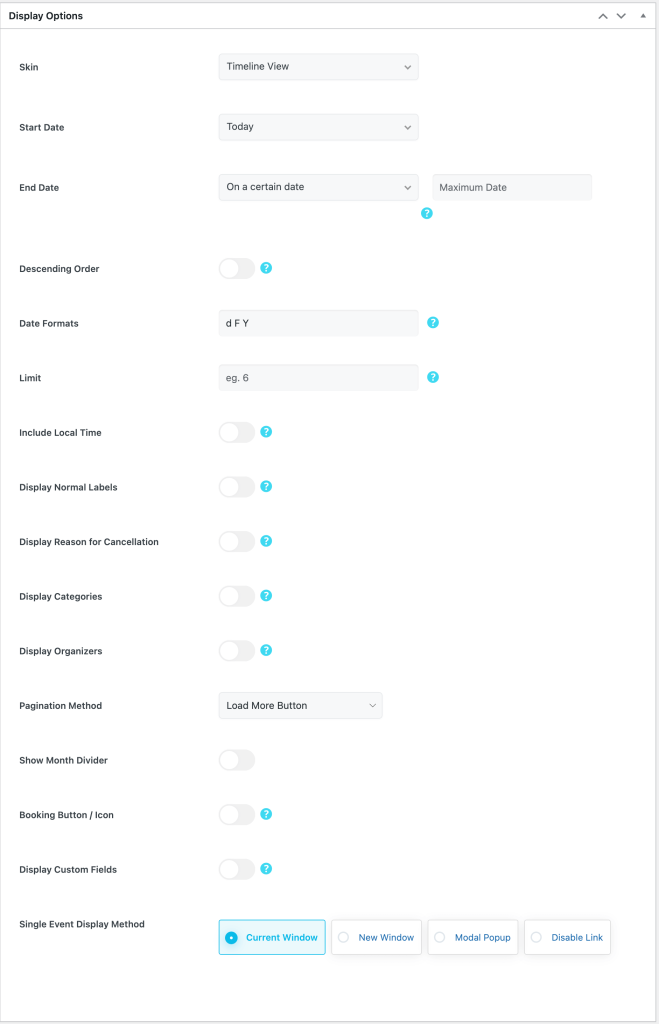This screenshot has width=659, height=1024.
Task: Select the Modal Popup option
Action: coord(472,937)
